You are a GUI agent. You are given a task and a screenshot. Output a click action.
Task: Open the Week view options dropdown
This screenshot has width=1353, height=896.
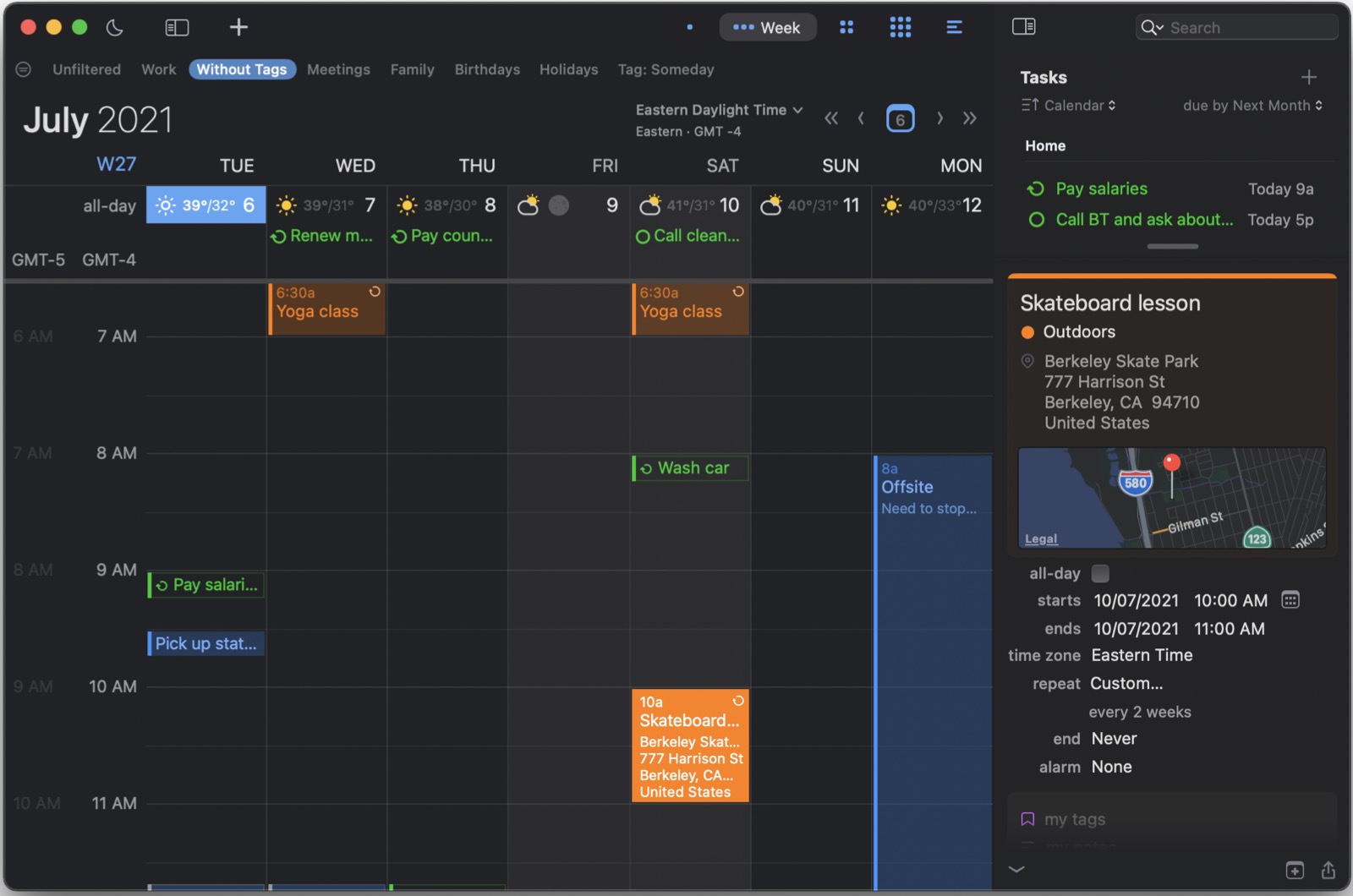point(767,27)
